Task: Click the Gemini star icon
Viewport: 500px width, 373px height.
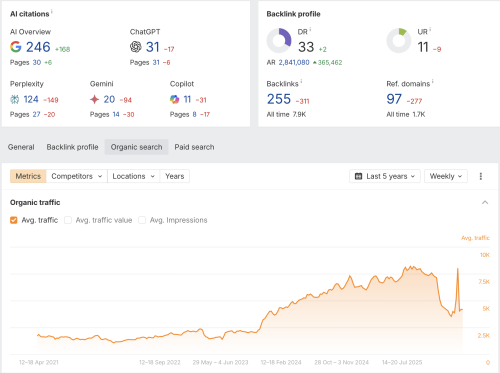Action: point(94,99)
